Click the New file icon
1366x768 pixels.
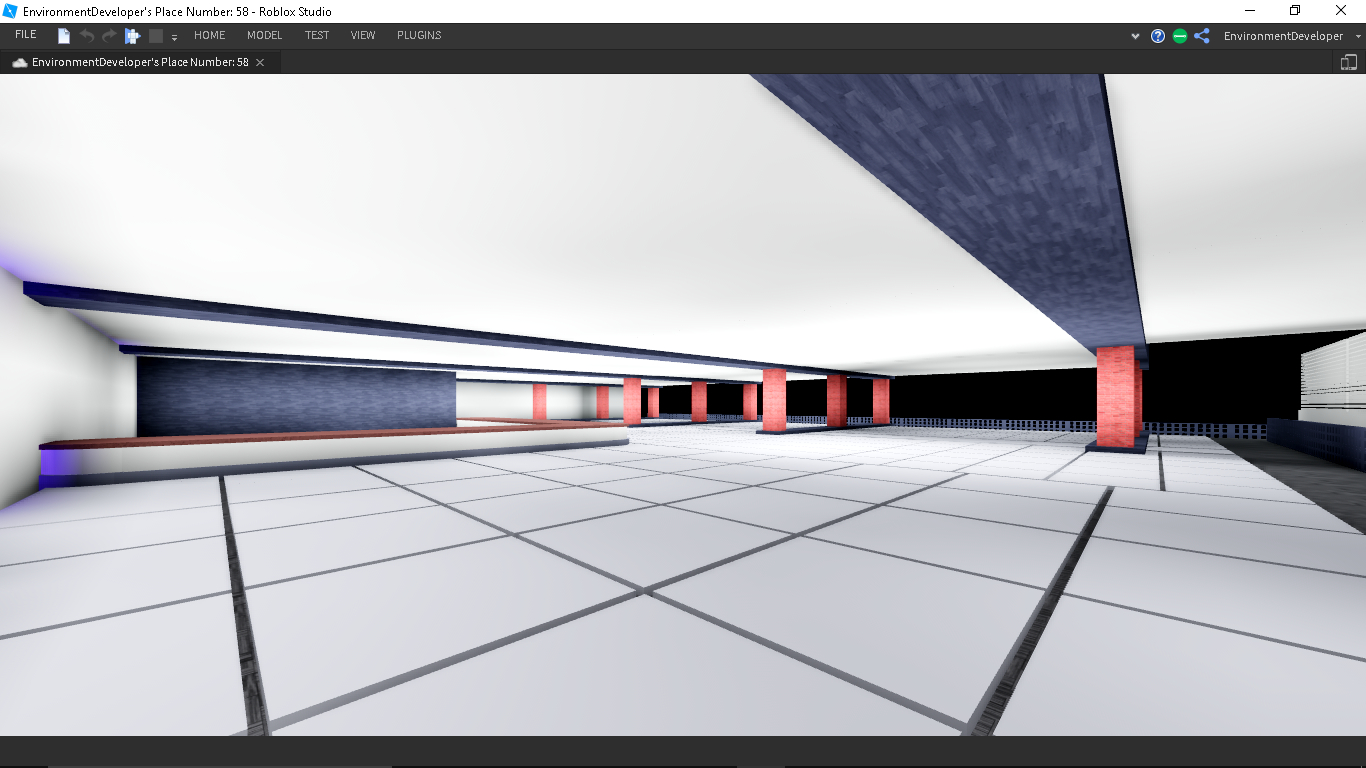[64, 36]
